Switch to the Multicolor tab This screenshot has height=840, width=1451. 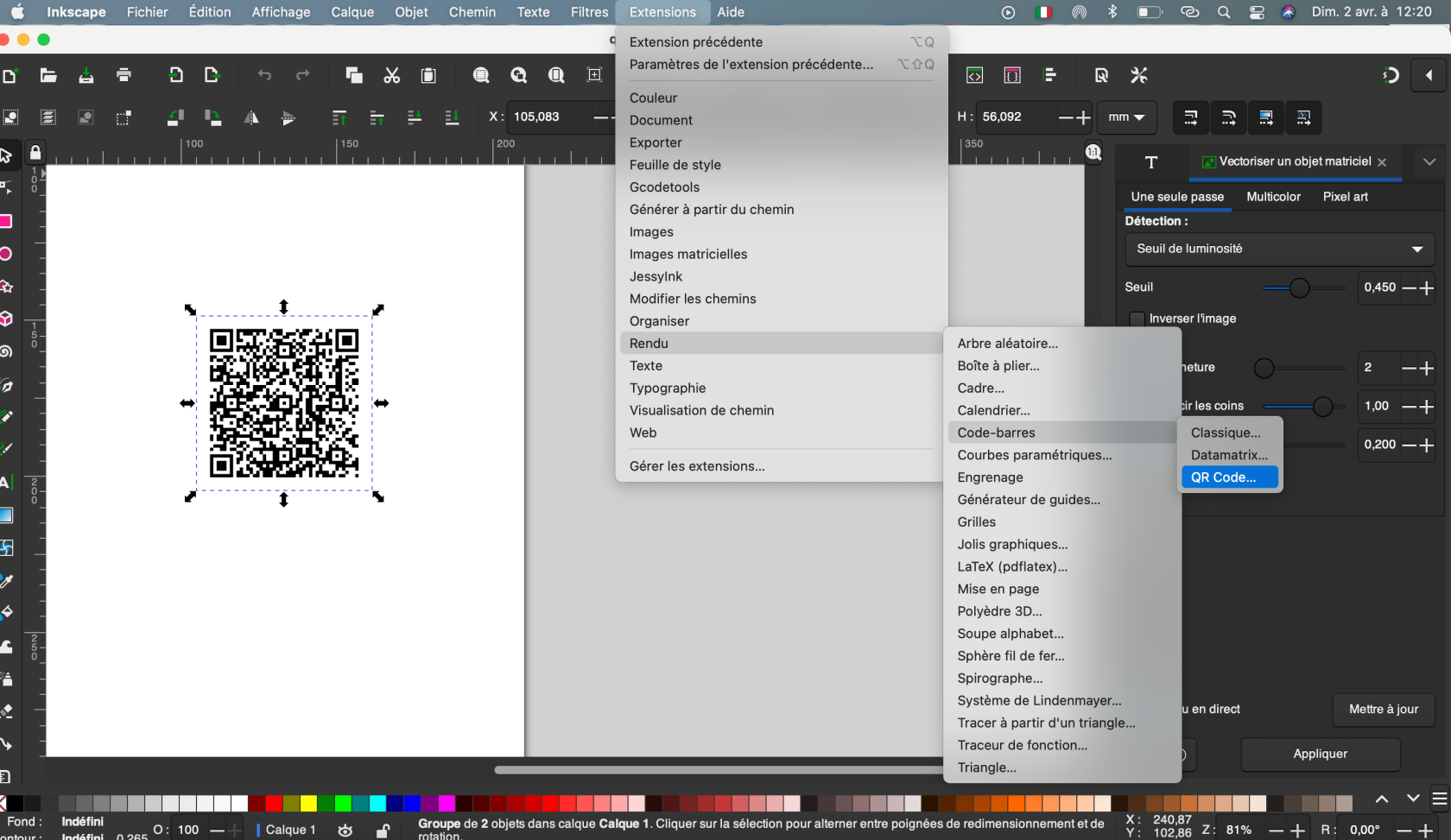pyautogui.click(x=1273, y=197)
